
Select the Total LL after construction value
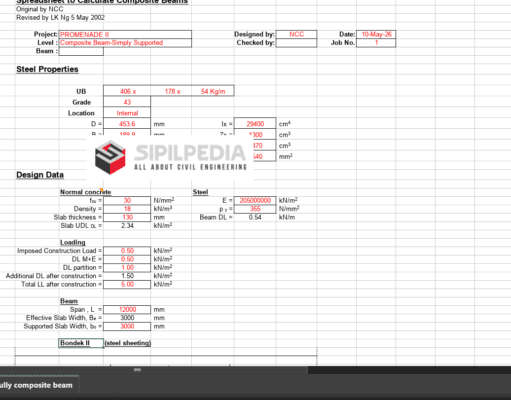point(127,284)
